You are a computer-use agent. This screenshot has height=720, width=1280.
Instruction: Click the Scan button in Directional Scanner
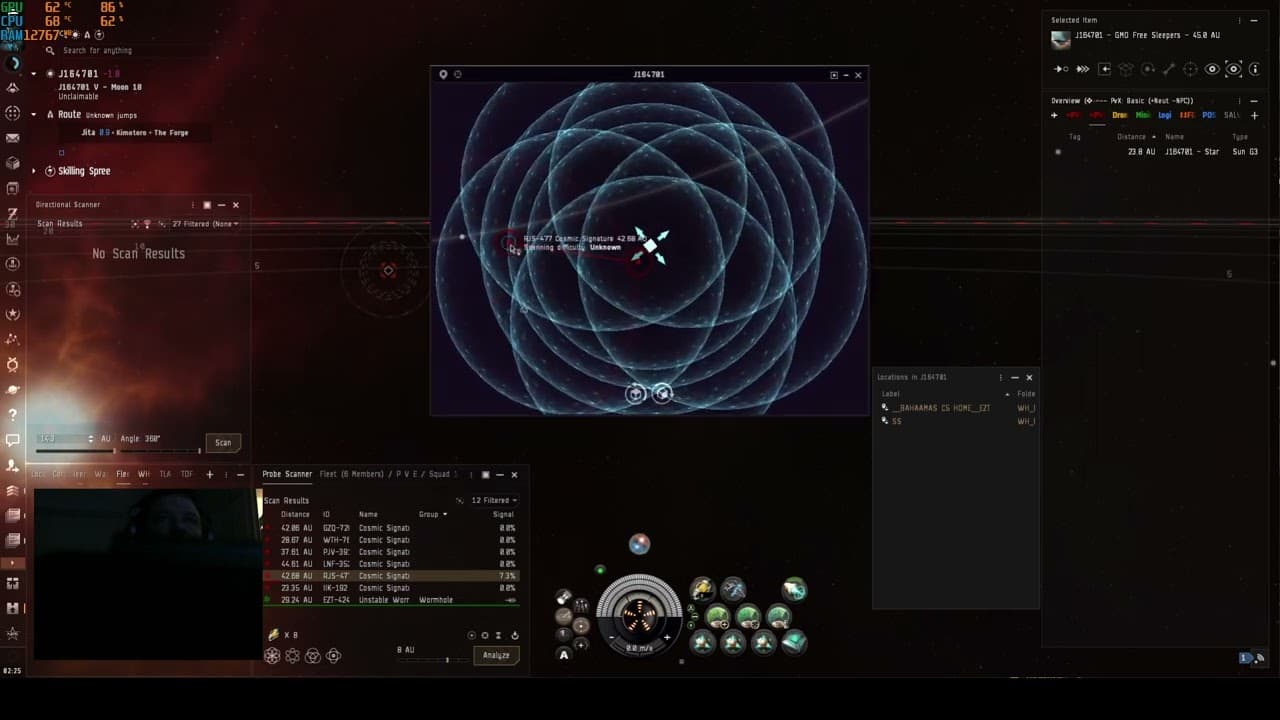coord(223,442)
